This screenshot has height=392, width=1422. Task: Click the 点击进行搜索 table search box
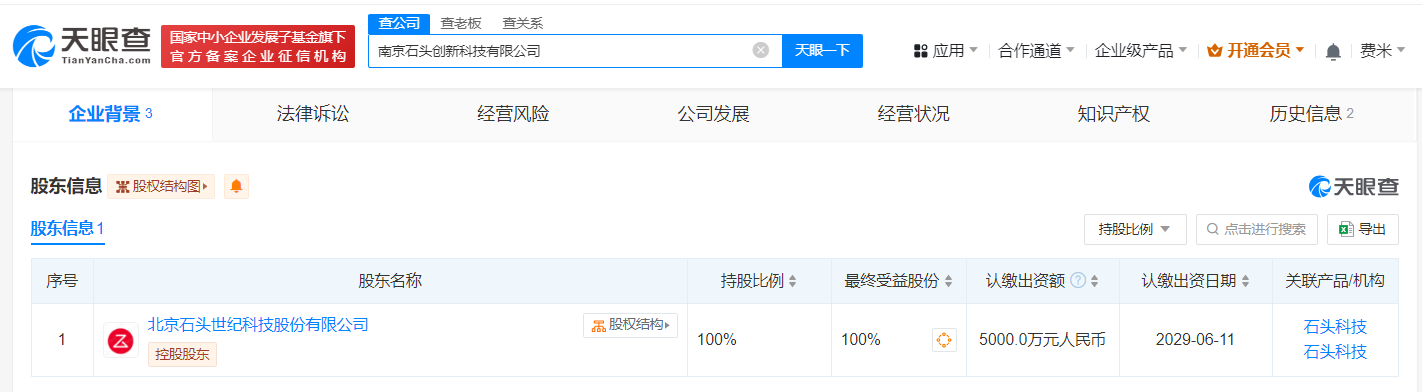click(1256, 229)
